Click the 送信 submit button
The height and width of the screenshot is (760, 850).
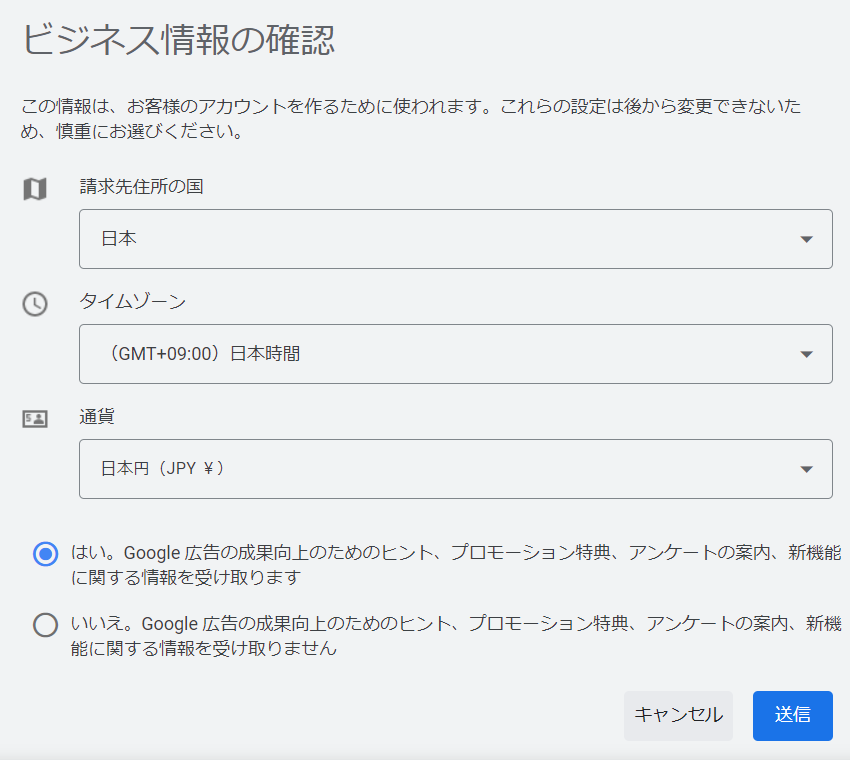click(x=793, y=716)
